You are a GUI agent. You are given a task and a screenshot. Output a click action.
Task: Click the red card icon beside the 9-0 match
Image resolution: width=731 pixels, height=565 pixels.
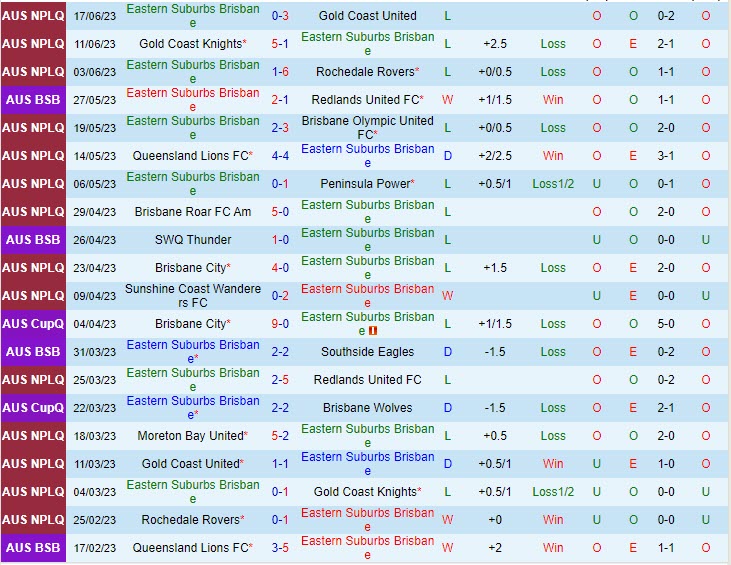point(373,331)
